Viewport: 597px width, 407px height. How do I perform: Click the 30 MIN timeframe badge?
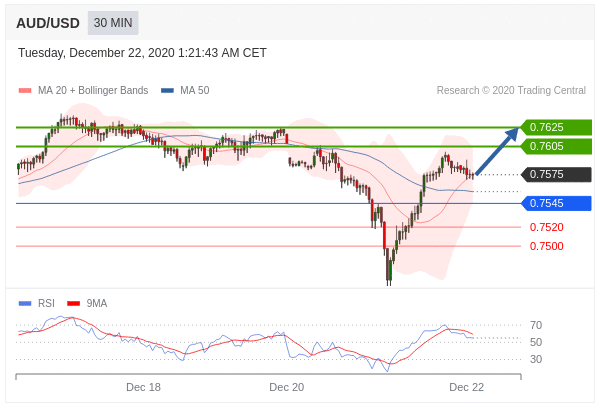[113, 23]
